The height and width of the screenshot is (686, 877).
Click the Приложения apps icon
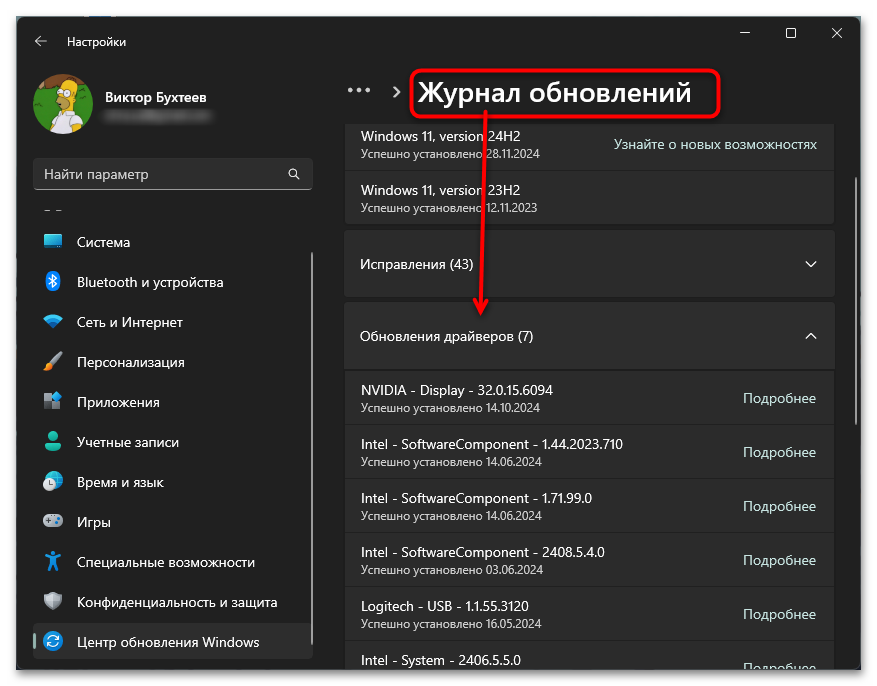click(x=53, y=401)
